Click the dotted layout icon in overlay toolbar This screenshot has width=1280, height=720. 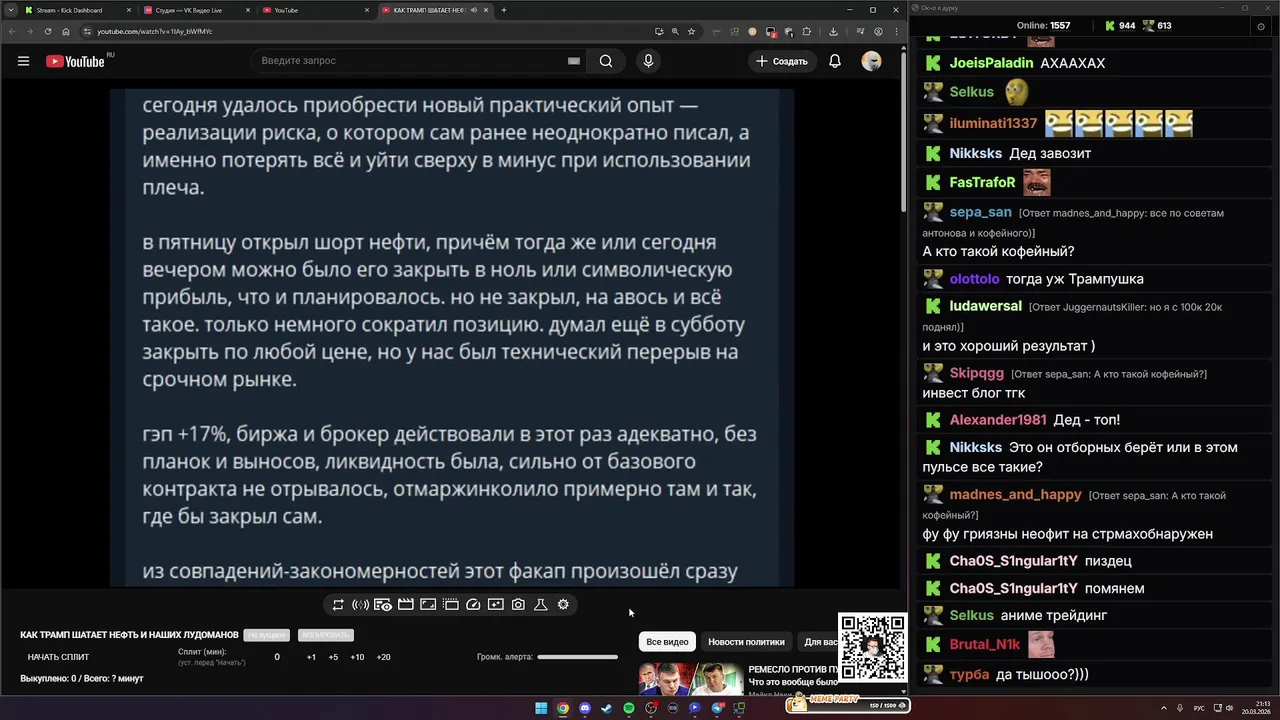[x=450, y=605]
